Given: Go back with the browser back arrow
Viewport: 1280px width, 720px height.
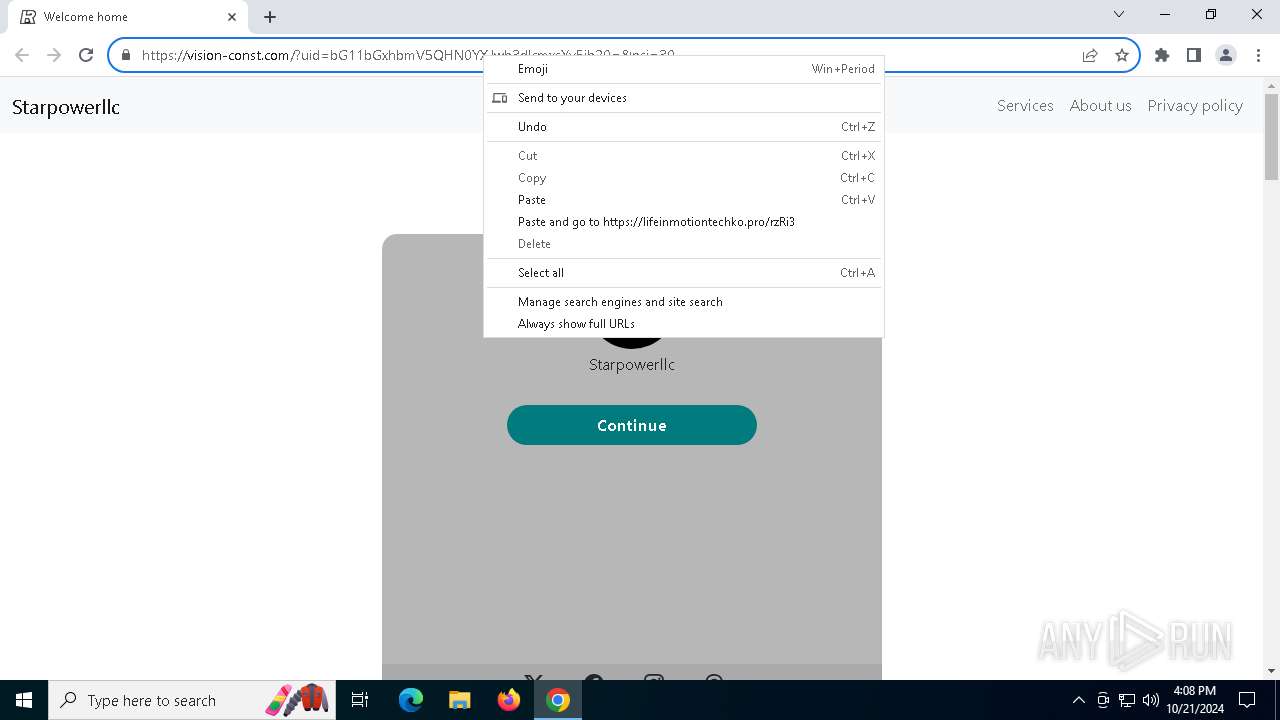Looking at the screenshot, I should pos(22,55).
